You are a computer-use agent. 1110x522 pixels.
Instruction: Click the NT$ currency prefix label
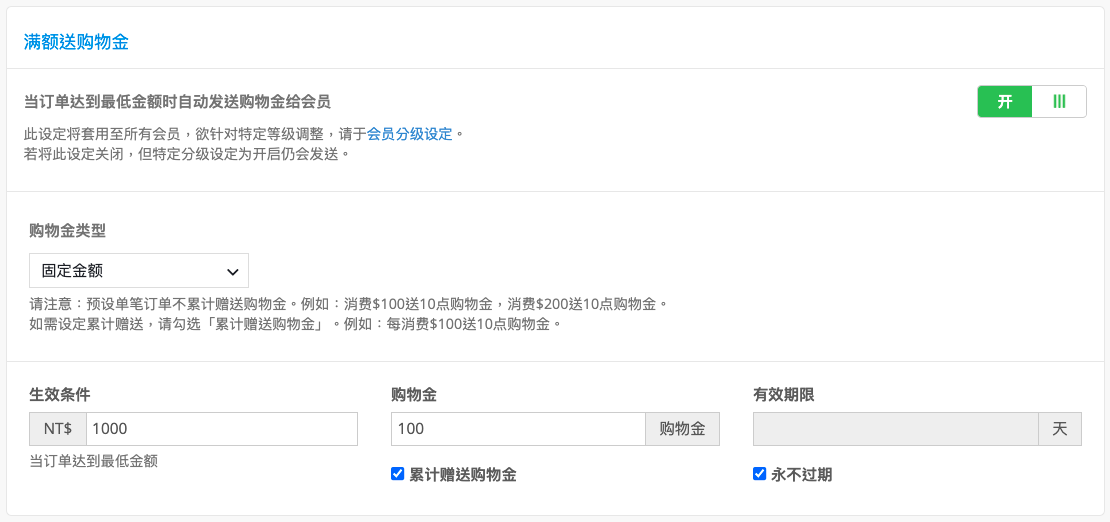(58, 429)
